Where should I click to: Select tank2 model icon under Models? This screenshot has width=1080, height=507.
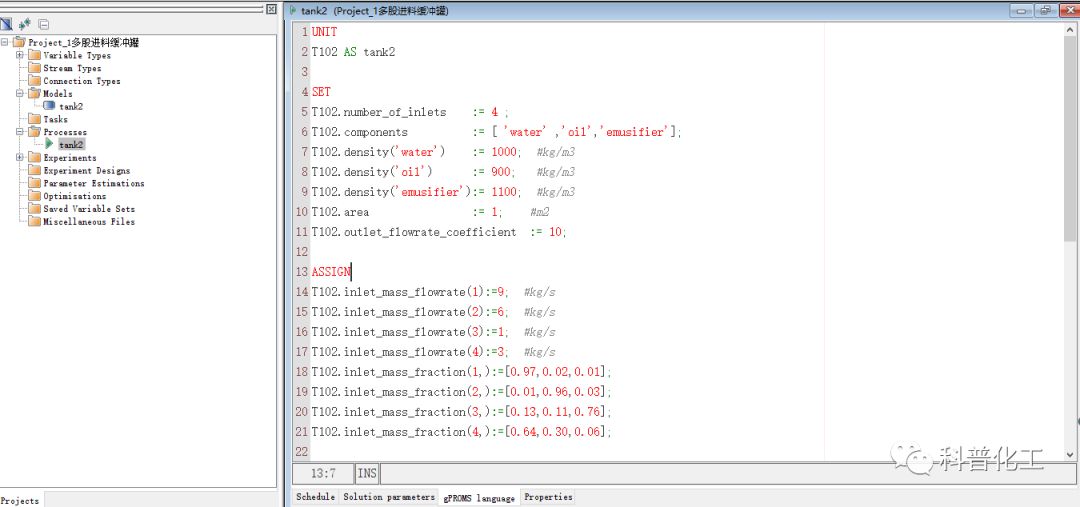coord(50,106)
